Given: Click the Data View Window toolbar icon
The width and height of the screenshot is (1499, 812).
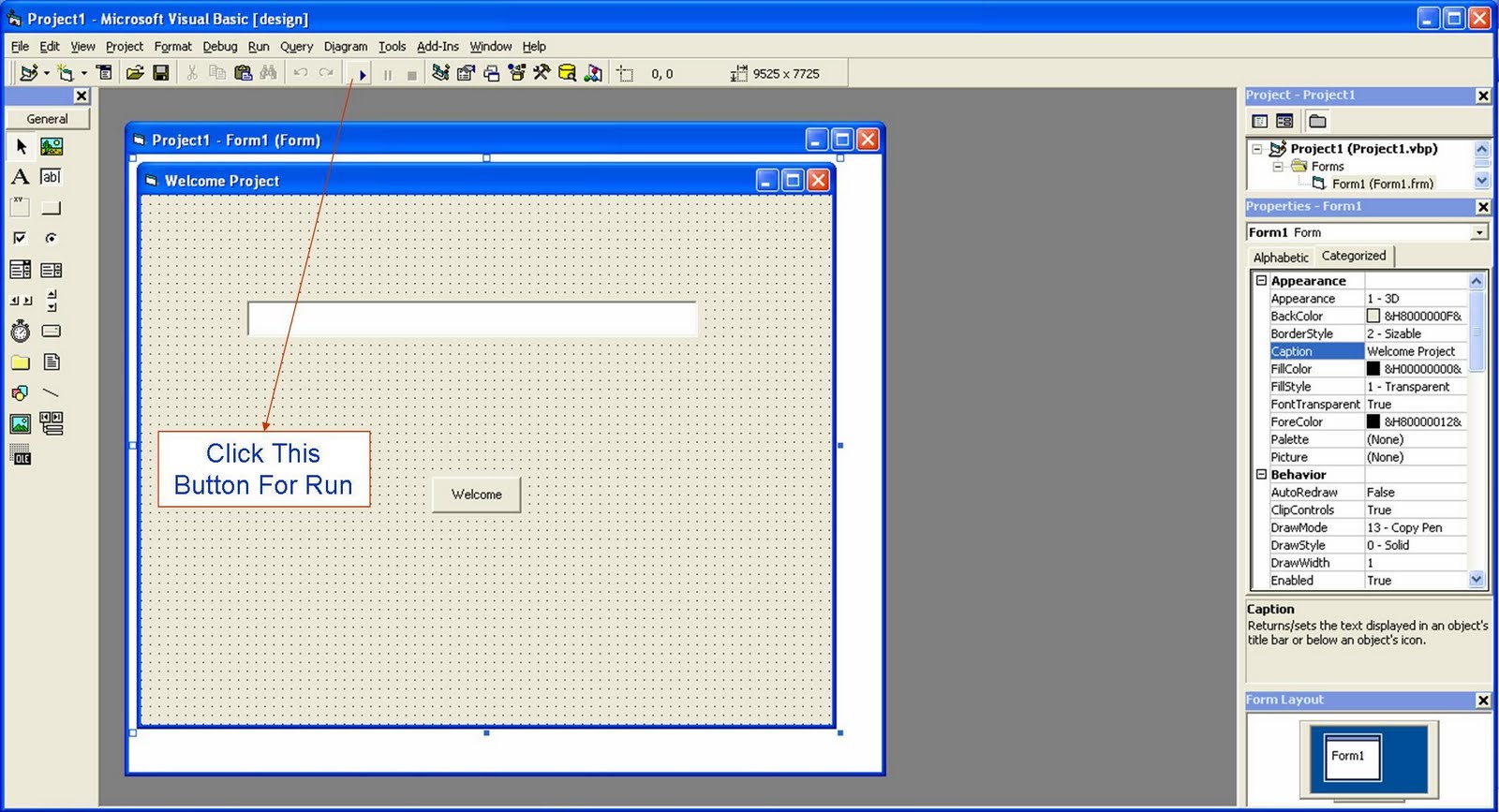Looking at the screenshot, I should click(x=567, y=73).
